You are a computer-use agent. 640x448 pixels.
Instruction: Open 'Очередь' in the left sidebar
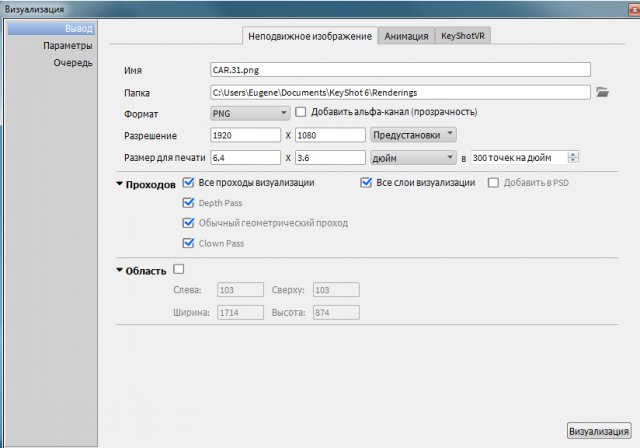tap(73, 62)
